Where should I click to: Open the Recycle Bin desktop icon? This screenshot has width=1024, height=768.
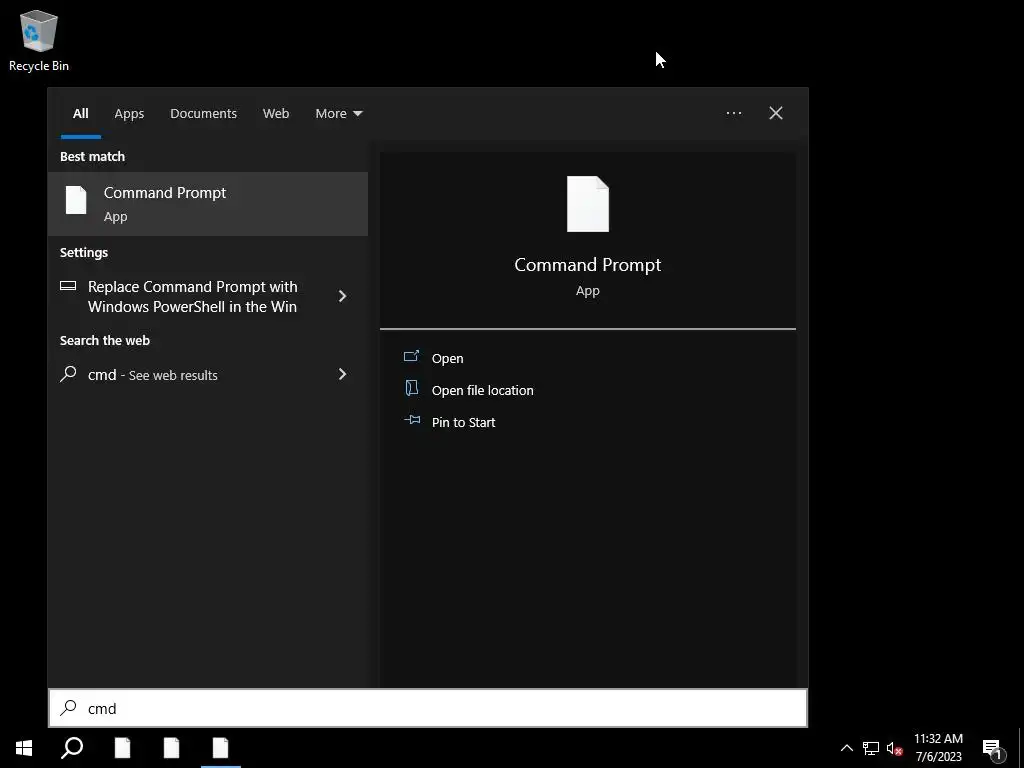coord(39,40)
